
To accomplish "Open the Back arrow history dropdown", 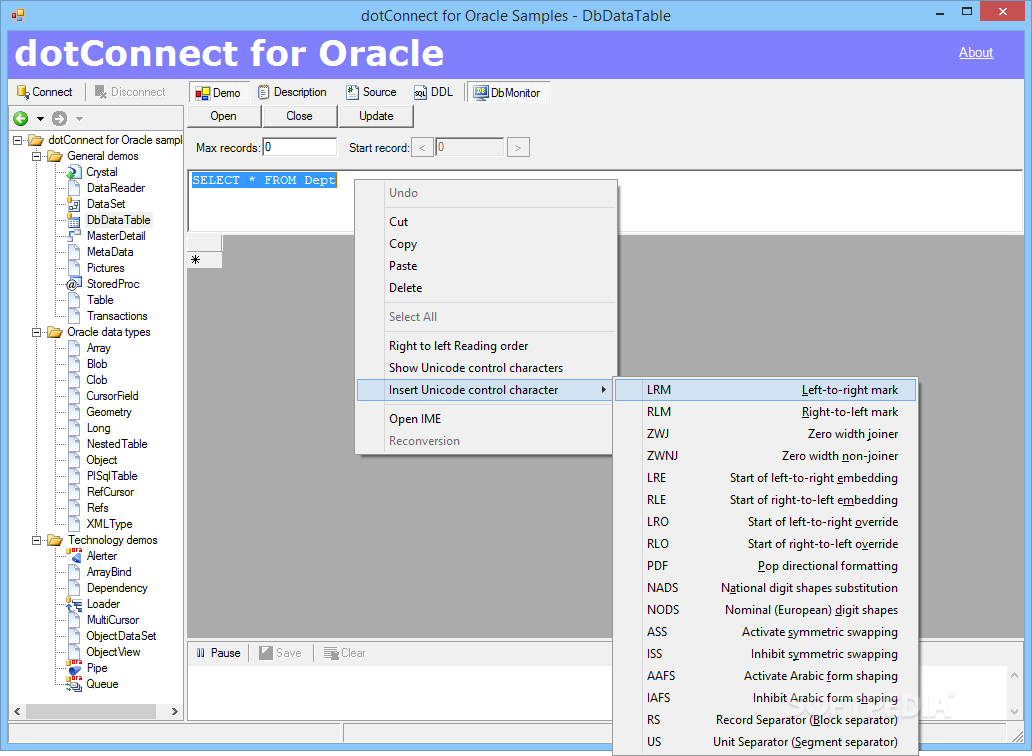I will coord(40,119).
